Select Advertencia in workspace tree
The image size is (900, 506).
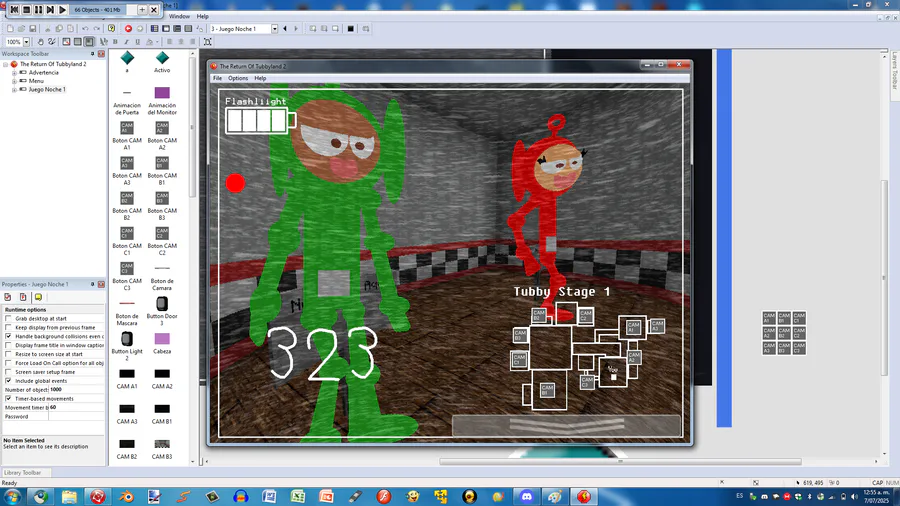44,73
